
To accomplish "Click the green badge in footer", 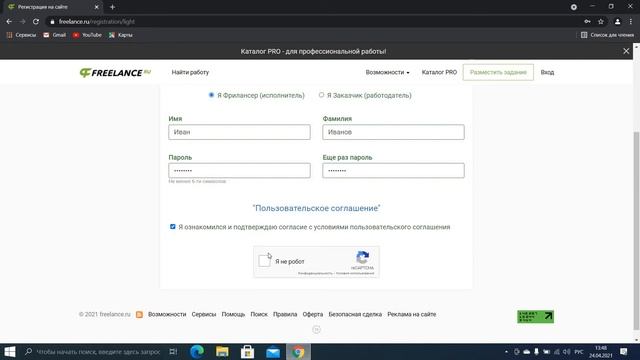I will click(536, 316).
